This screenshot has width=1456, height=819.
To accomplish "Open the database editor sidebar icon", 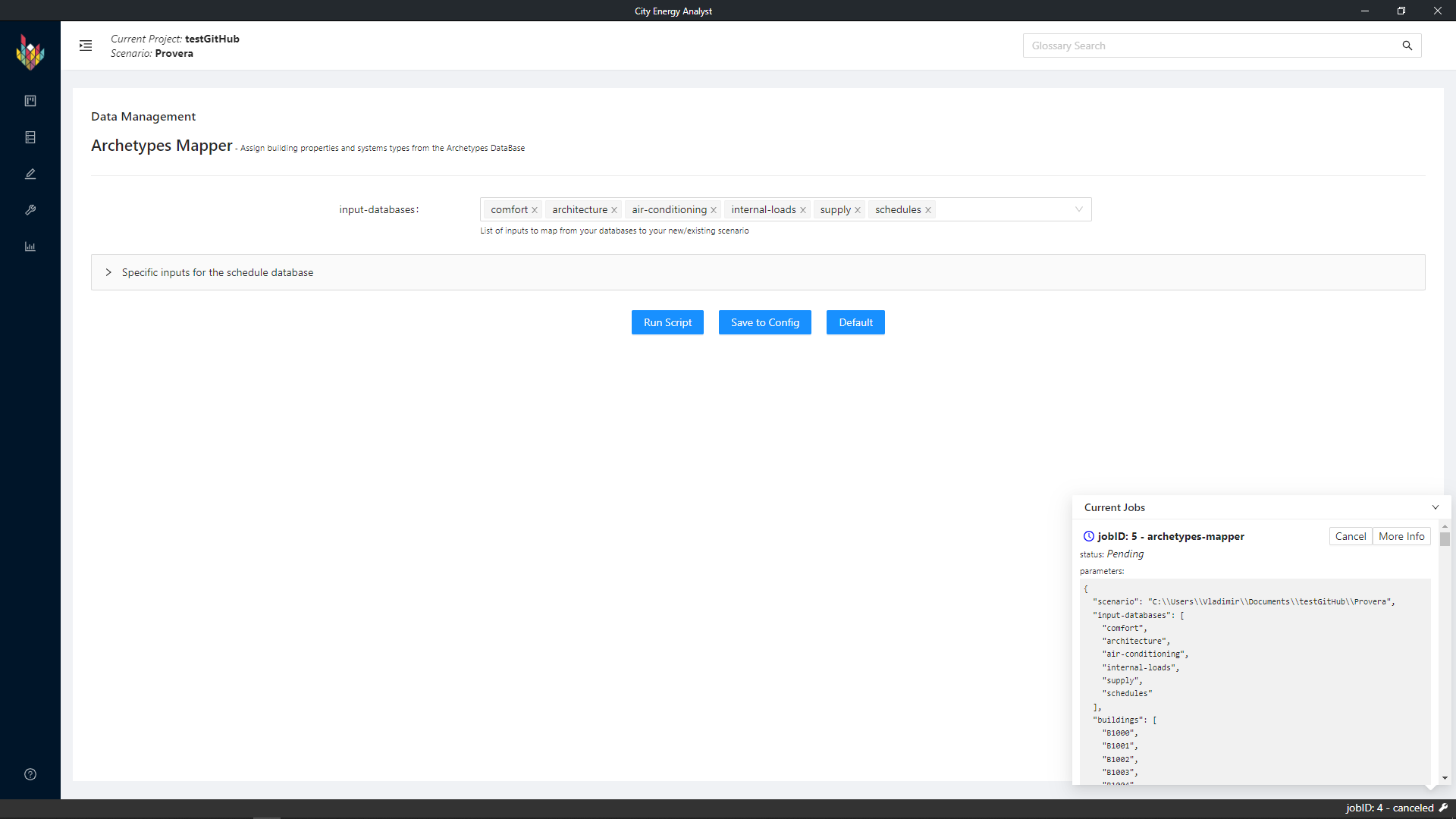I will pos(30,137).
